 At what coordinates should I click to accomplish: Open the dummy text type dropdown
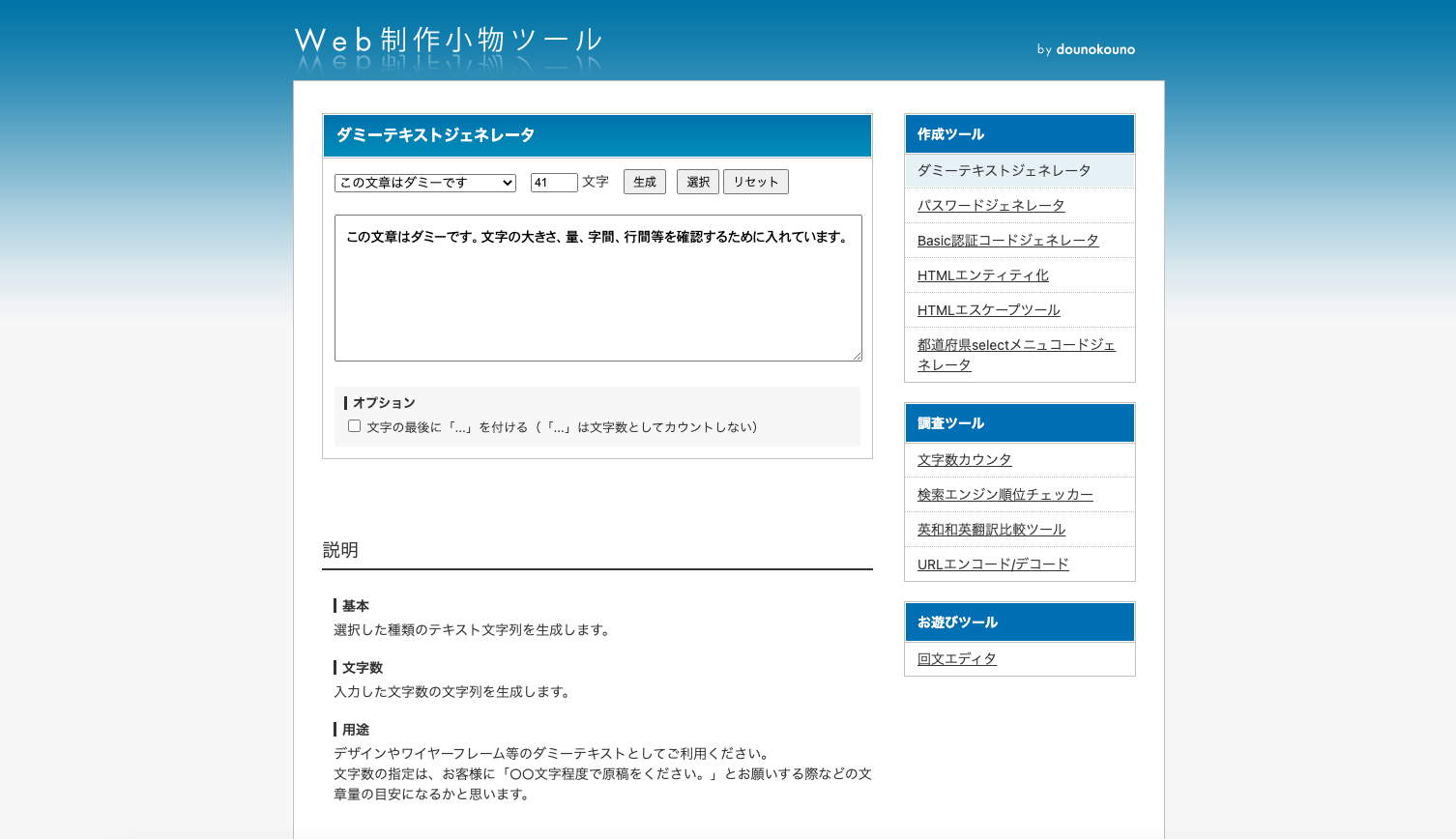click(425, 183)
